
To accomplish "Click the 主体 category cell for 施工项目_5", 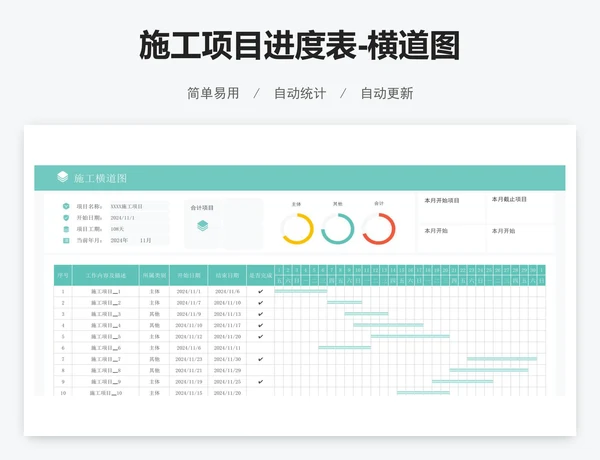I will (154, 337).
